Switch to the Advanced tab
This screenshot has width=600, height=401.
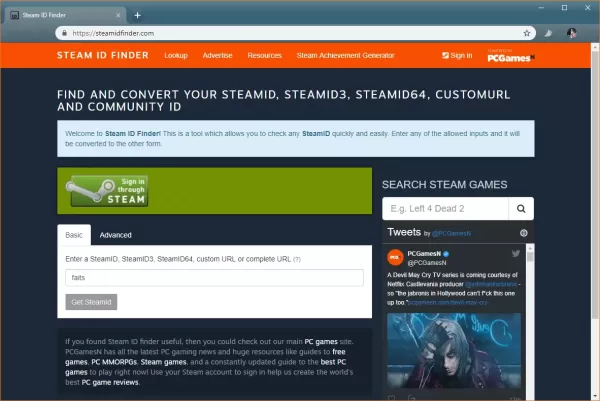tap(116, 235)
